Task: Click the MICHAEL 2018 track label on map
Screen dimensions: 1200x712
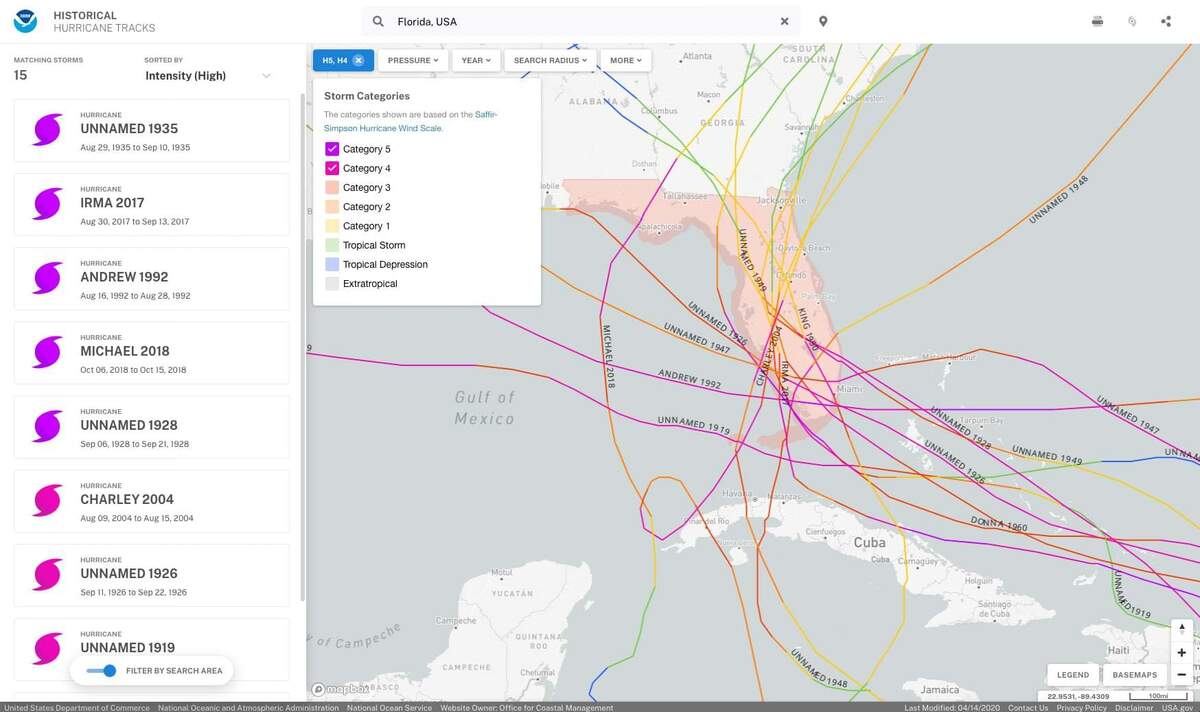Action: coord(608,355)
